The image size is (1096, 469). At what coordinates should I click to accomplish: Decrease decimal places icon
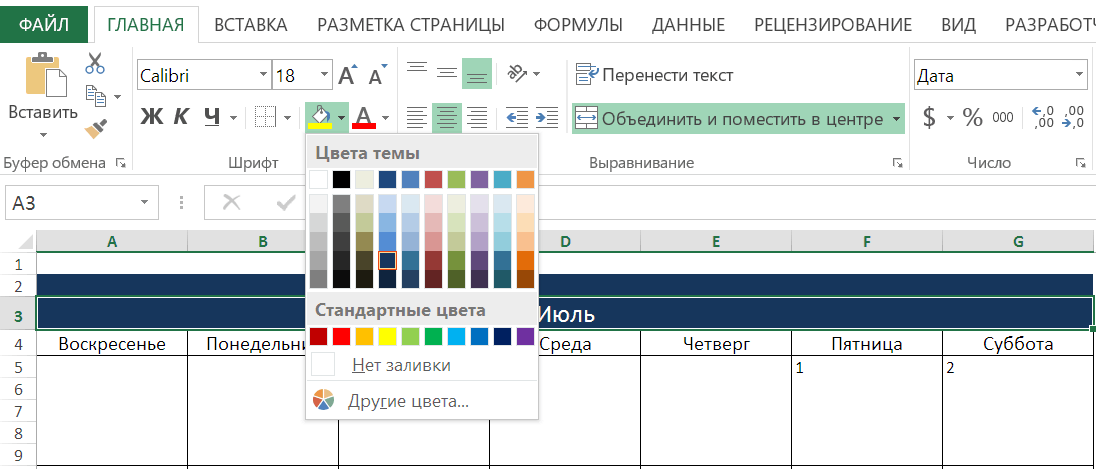pyautogui.click(x=1072, y=117)
